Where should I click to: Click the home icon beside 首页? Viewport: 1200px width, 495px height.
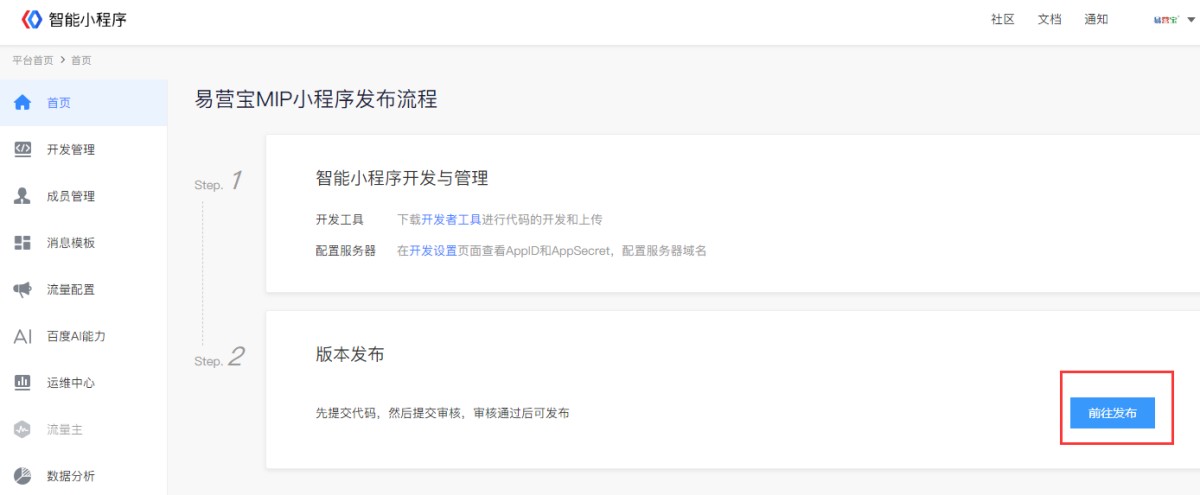22,103
